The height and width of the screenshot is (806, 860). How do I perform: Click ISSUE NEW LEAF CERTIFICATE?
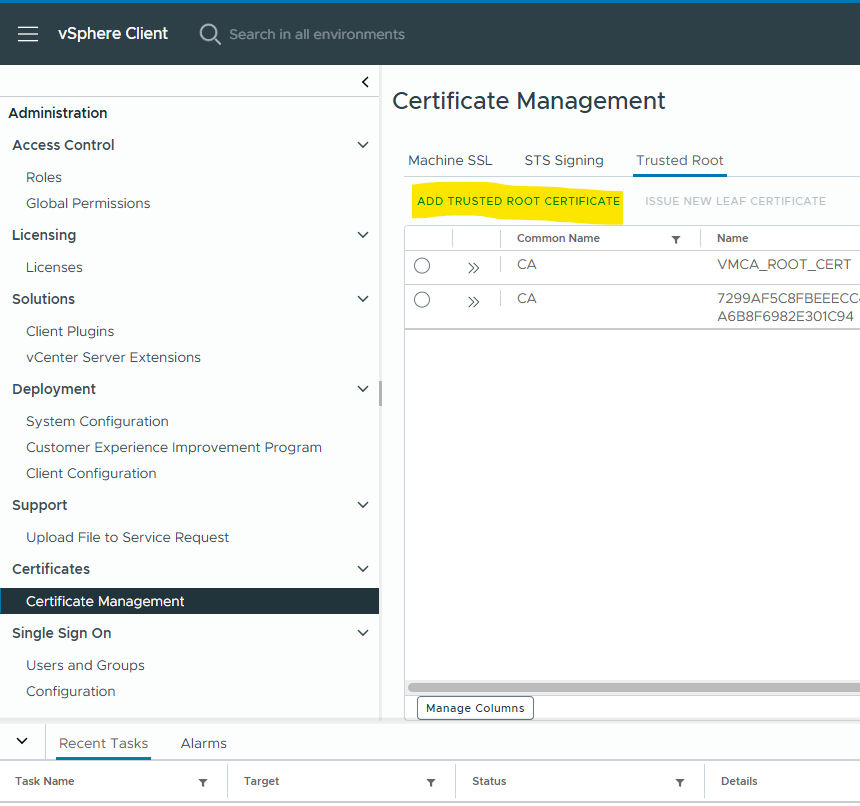click(735, 200)
